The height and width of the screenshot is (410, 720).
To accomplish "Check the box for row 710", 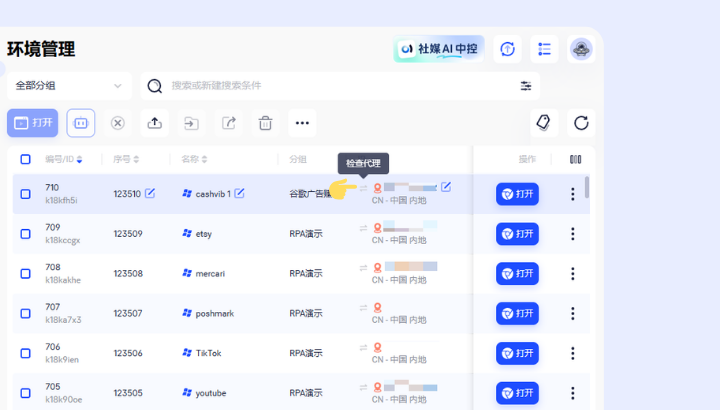I will point(26,194).
